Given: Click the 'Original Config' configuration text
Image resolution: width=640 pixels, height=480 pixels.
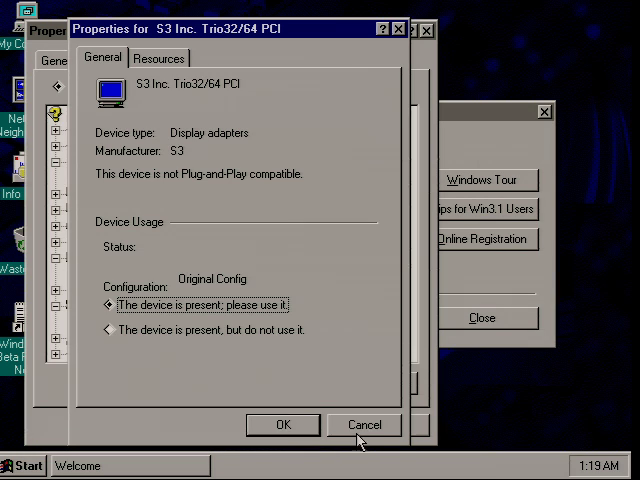Looking at the screenshot, I should 212,279.
